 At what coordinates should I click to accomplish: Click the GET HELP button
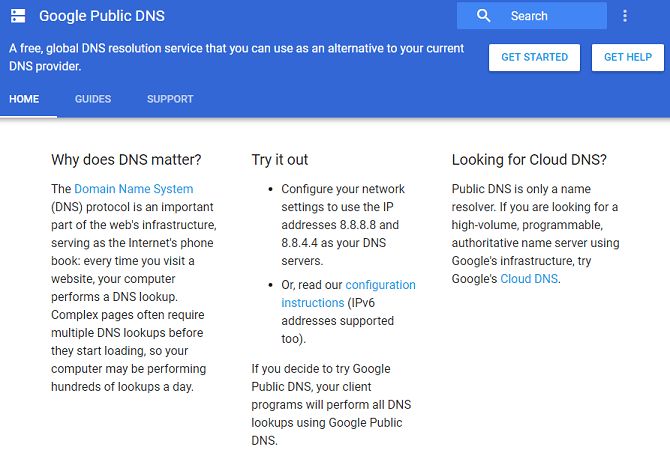click(628, 57)
